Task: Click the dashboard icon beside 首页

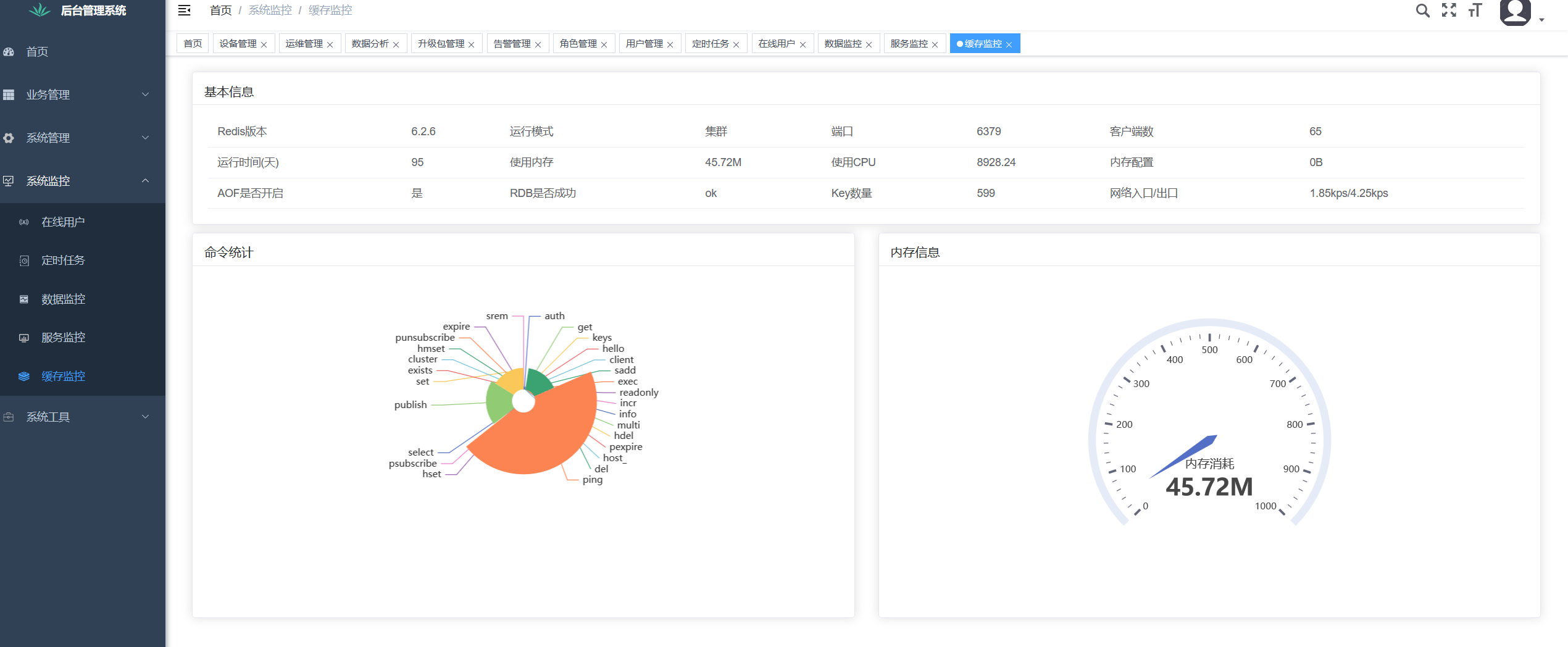Action: [x=9, y=52]
